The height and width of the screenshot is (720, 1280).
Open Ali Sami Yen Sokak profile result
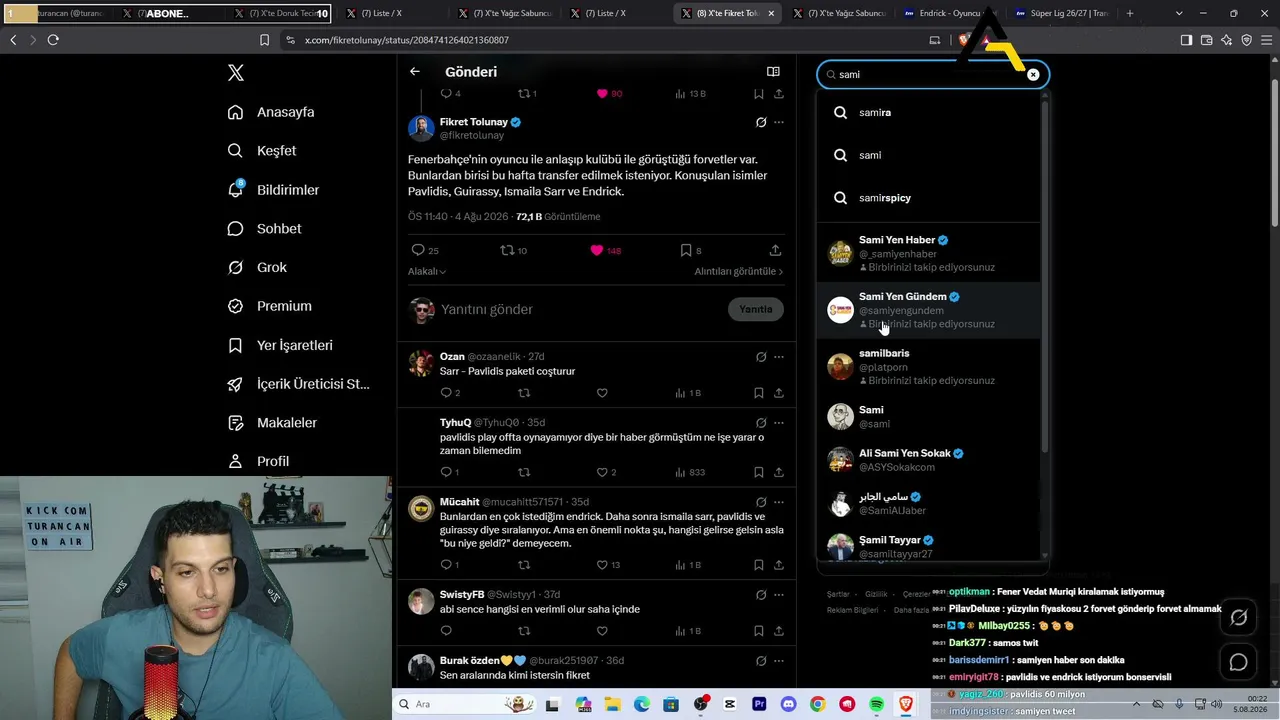coord(928,460)
